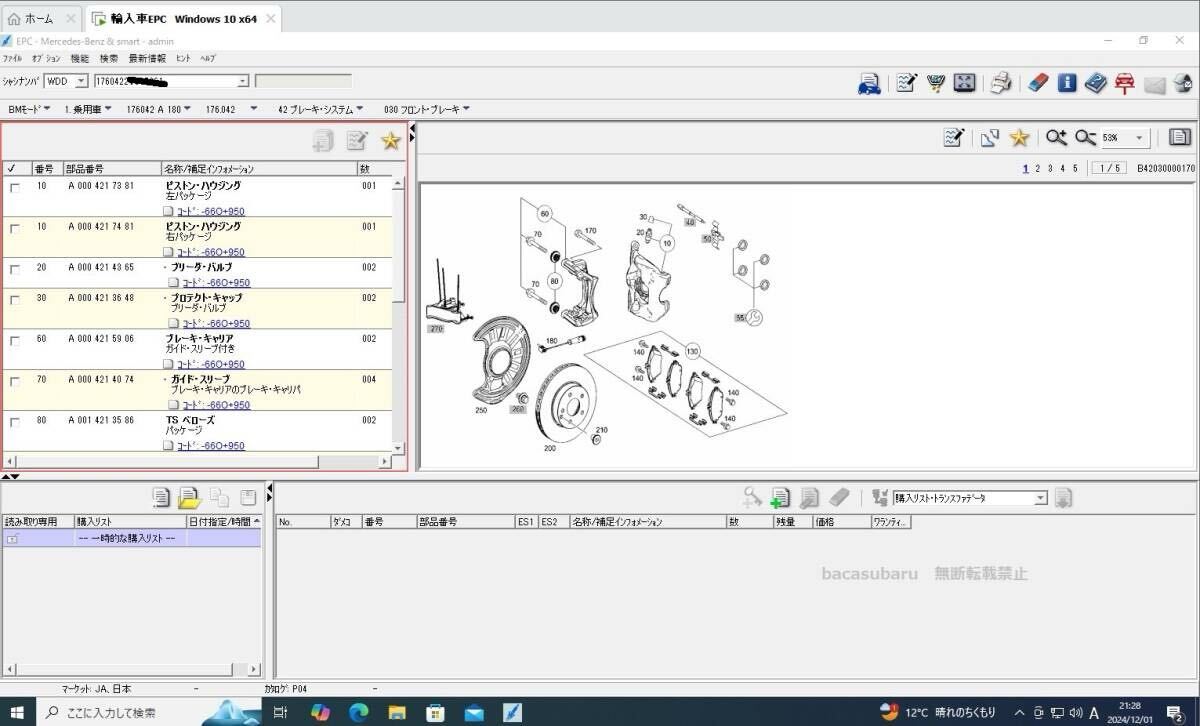Click the zoom-in magnifier icon
This screenshot has width=1200, height=726.
pos(1055,136)
